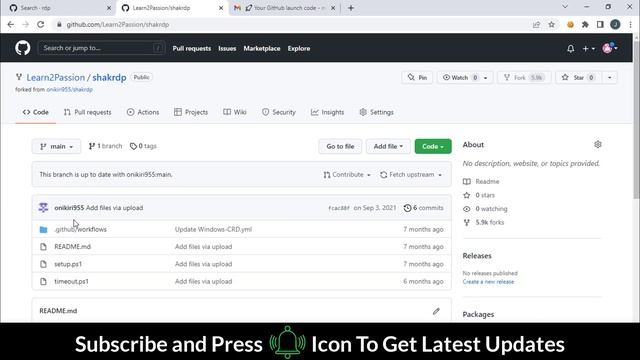Expand the main branch selector

[x=56, y=146]
